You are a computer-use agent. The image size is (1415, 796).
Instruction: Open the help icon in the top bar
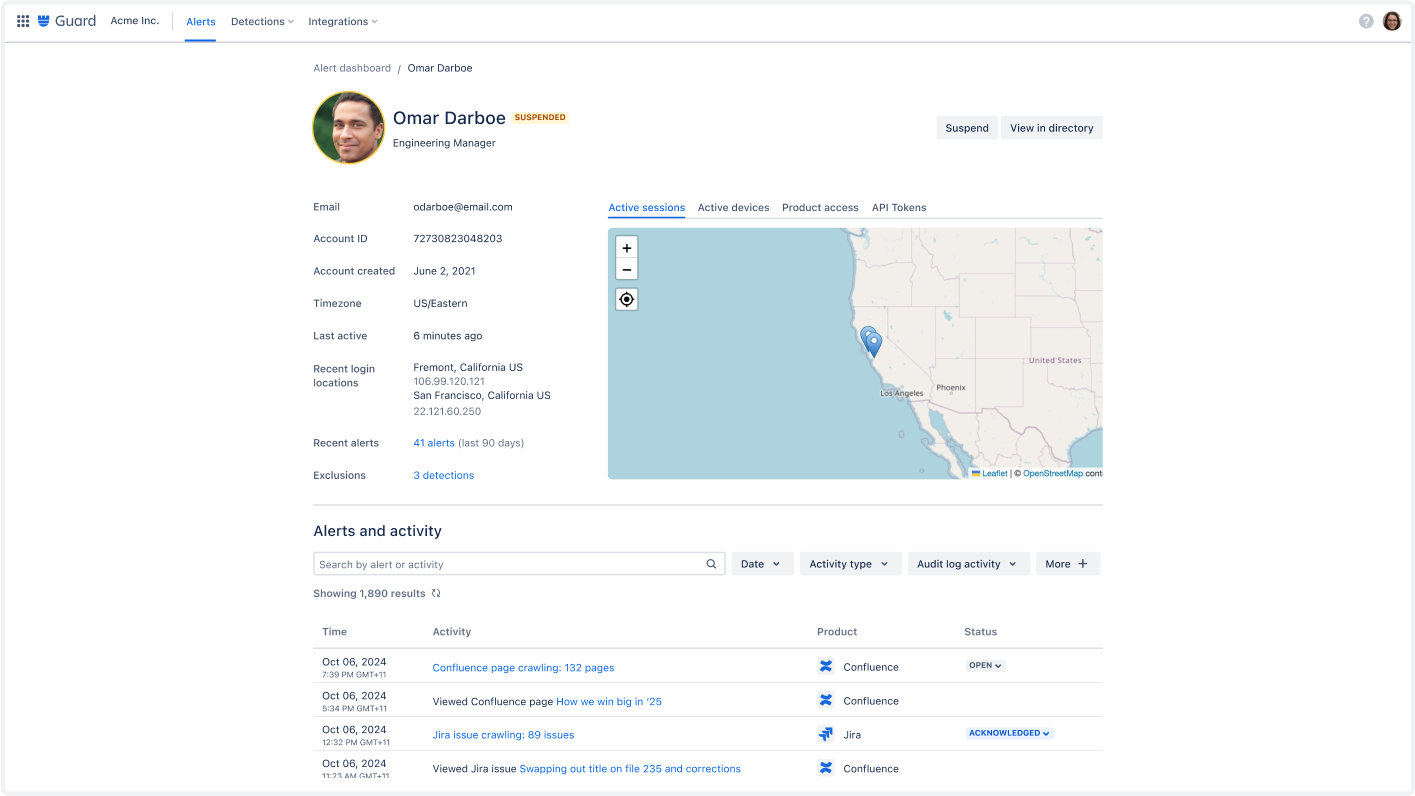pos(1365,20)
